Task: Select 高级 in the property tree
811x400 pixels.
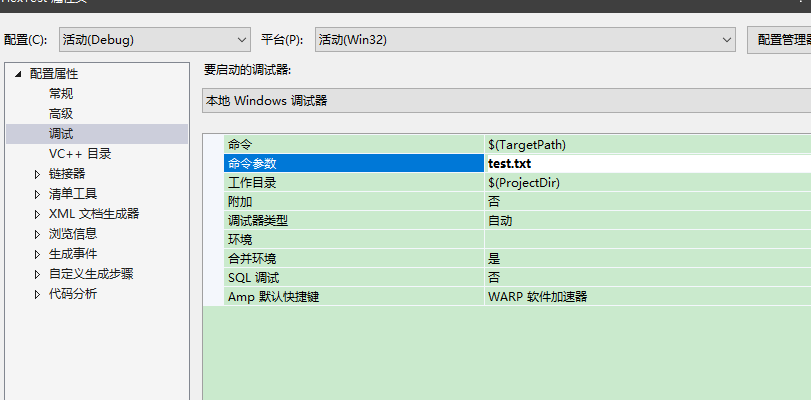Action: [61, 113]
